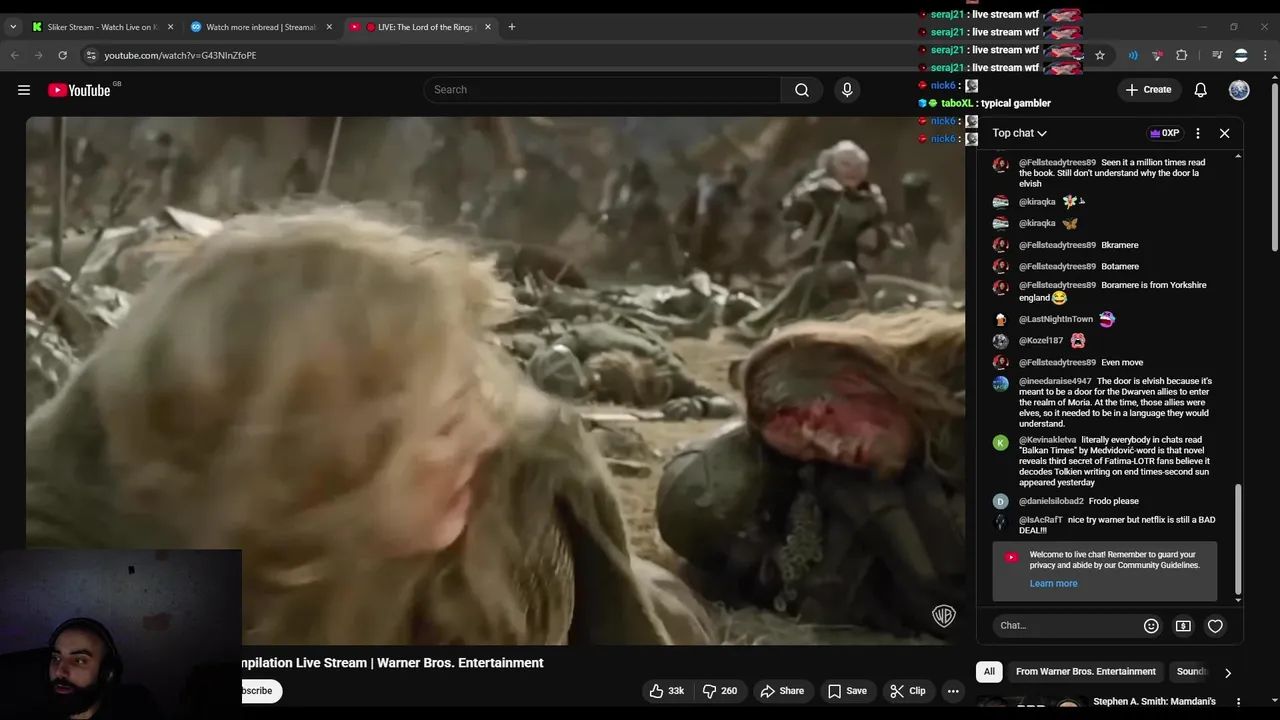Reload the current page
The height and width of the screenshot is (720, 1280).
(x=62, y=55)
